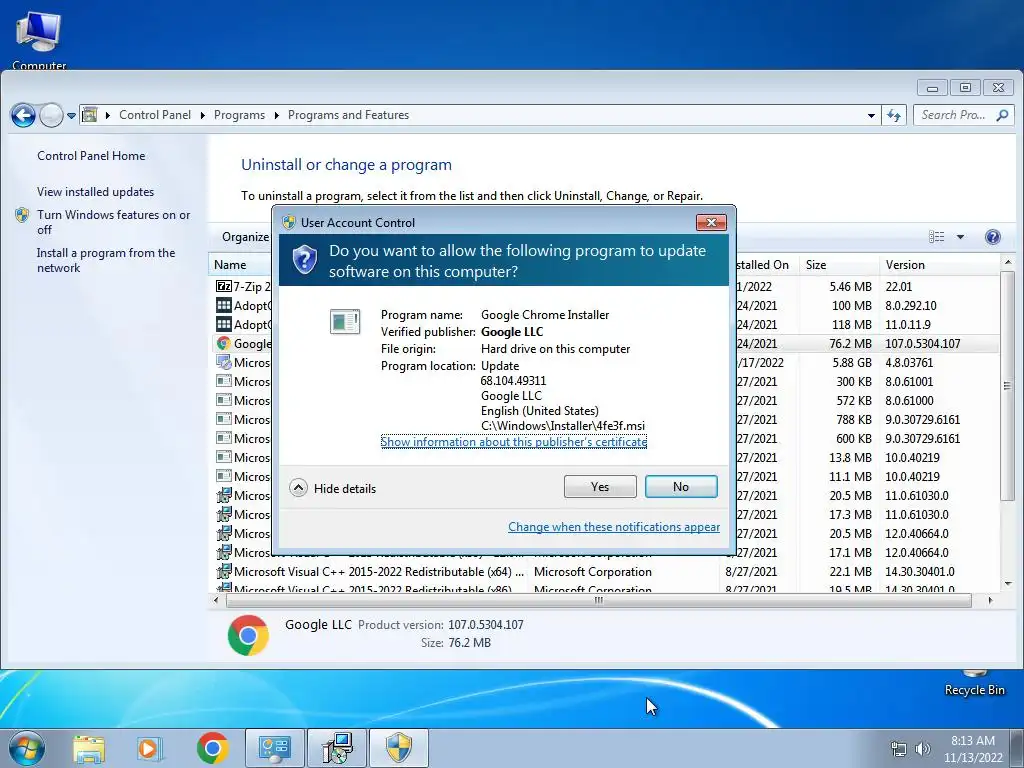The width and height of the screenshot is (1024, 768).
Task: Go back with the Explorer back arrow
Action: pyautogui.click(x=24, y=116)
